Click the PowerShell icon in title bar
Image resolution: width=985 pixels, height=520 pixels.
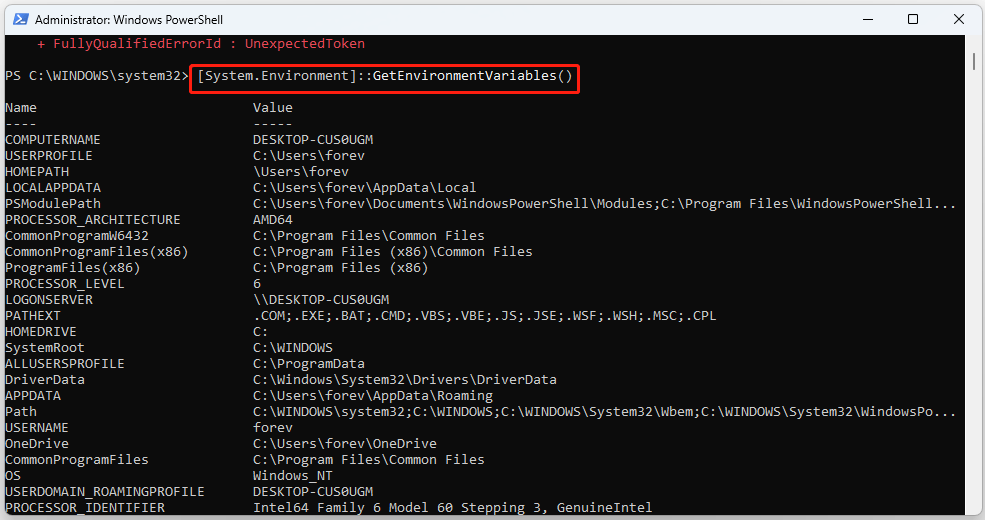click(x=21, y=19)
